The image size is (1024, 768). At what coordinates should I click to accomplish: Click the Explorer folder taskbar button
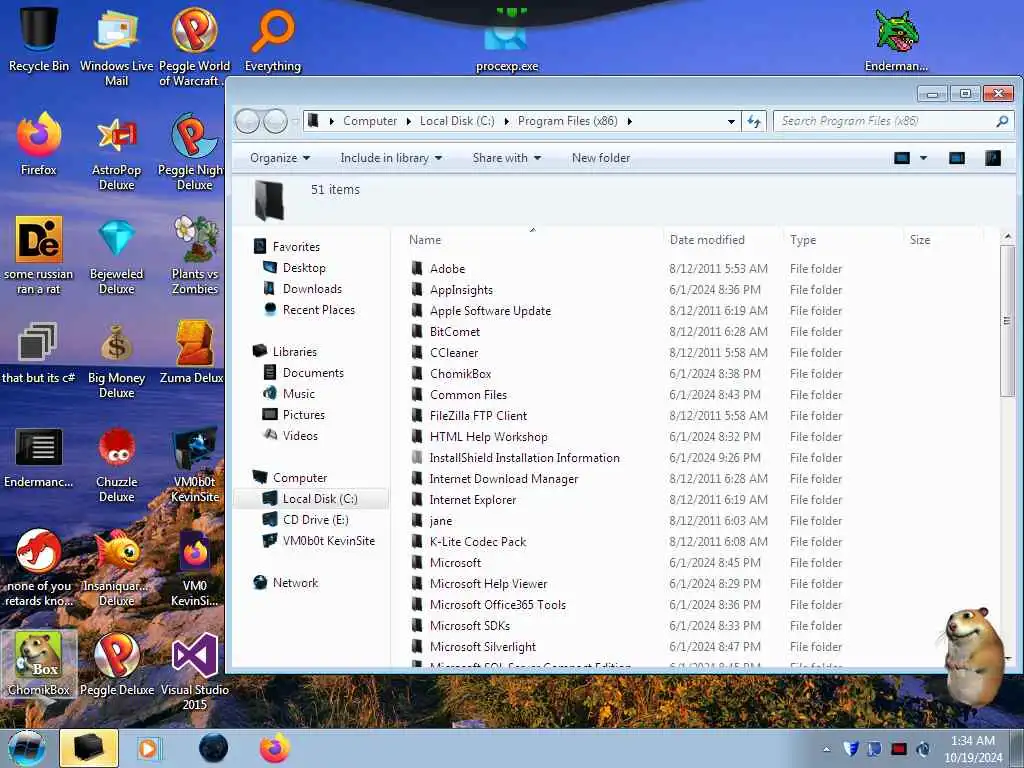coord(89,748)
